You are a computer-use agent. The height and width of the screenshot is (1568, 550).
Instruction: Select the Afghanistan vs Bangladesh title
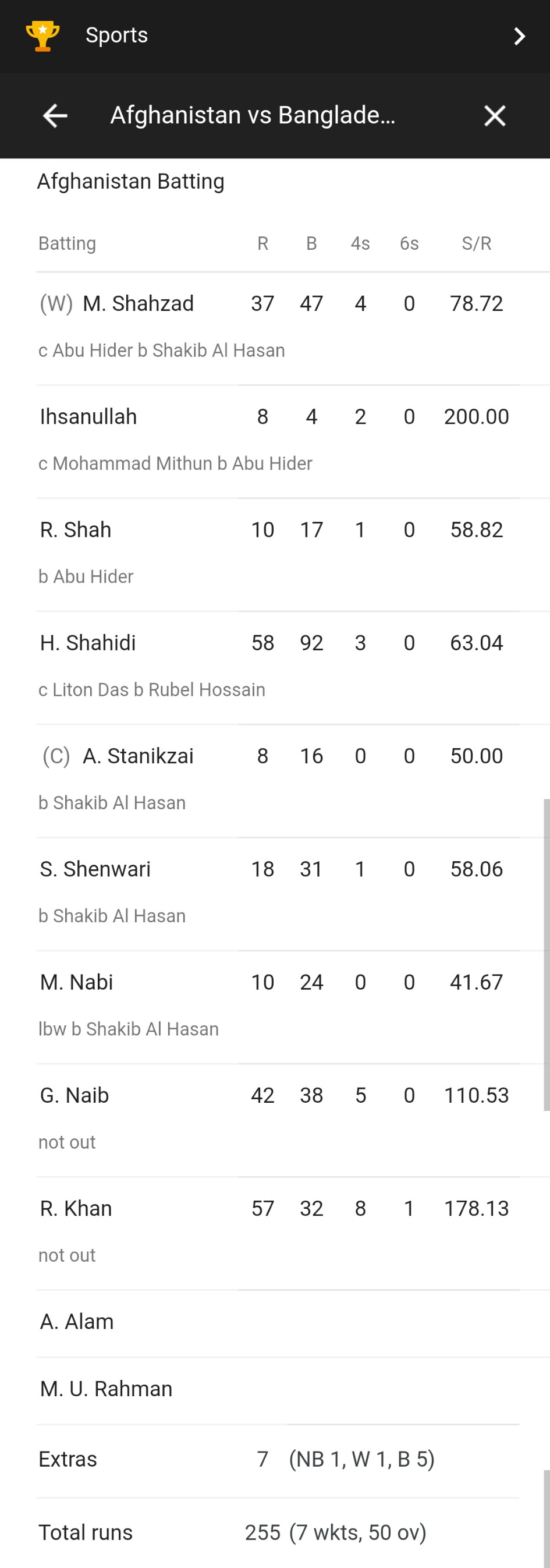[253, 115]
